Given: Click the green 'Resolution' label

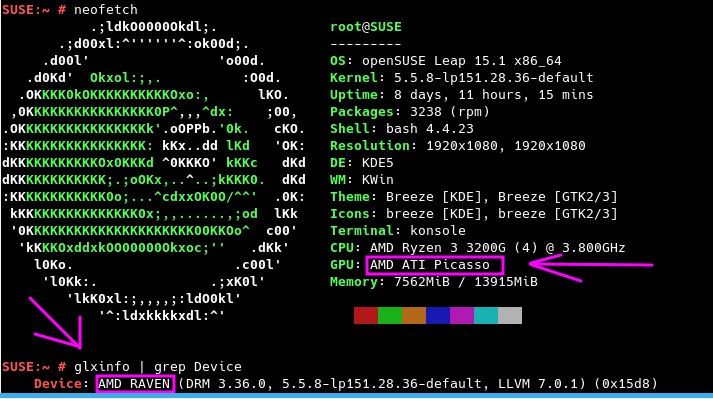Looking at the screenshot, I should coord(370,146).
